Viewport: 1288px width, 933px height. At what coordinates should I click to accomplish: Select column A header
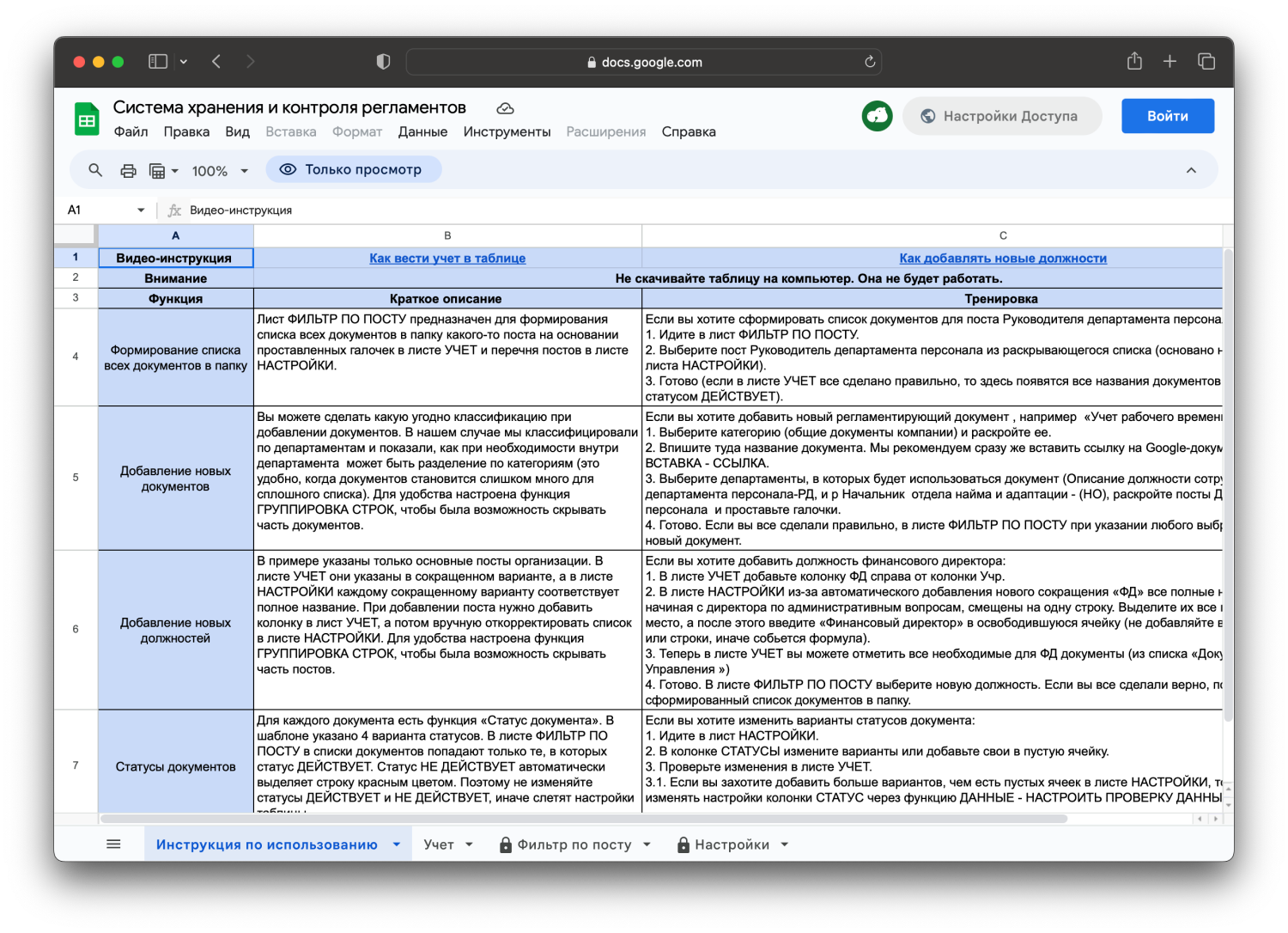(x=175, y=235)
